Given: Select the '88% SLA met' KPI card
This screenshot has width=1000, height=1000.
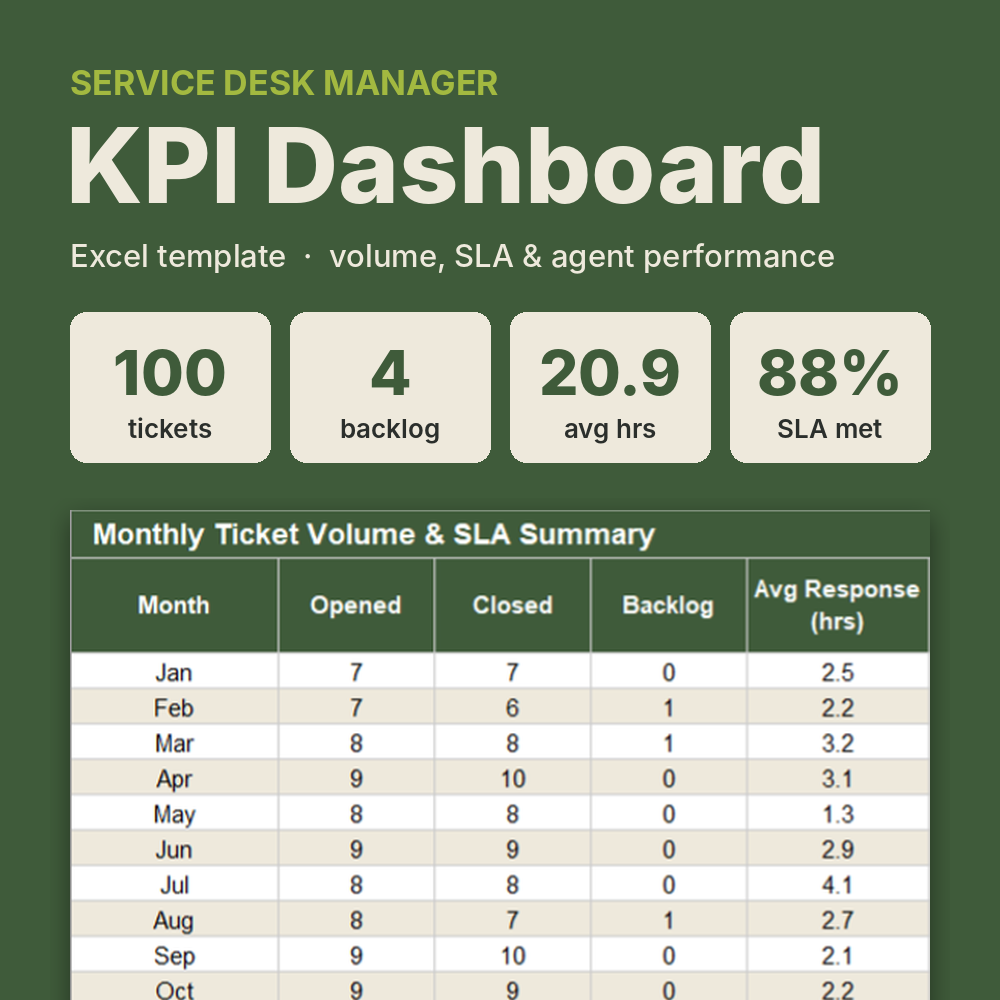Looking at the screenshot, I should coord(830,387).
